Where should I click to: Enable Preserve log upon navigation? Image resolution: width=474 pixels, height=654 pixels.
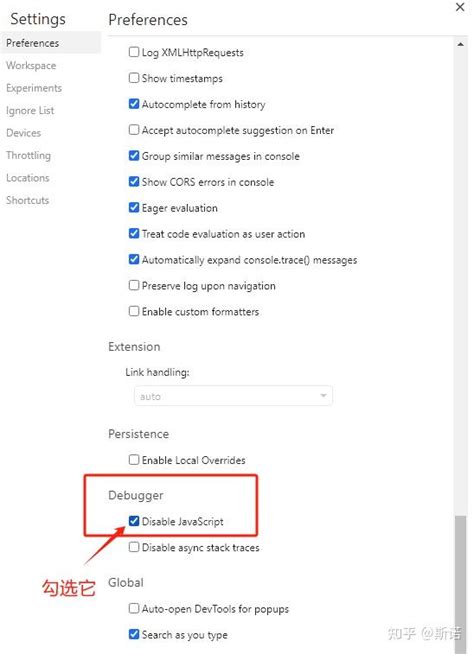pyautogui.click(x=134, y=285)
